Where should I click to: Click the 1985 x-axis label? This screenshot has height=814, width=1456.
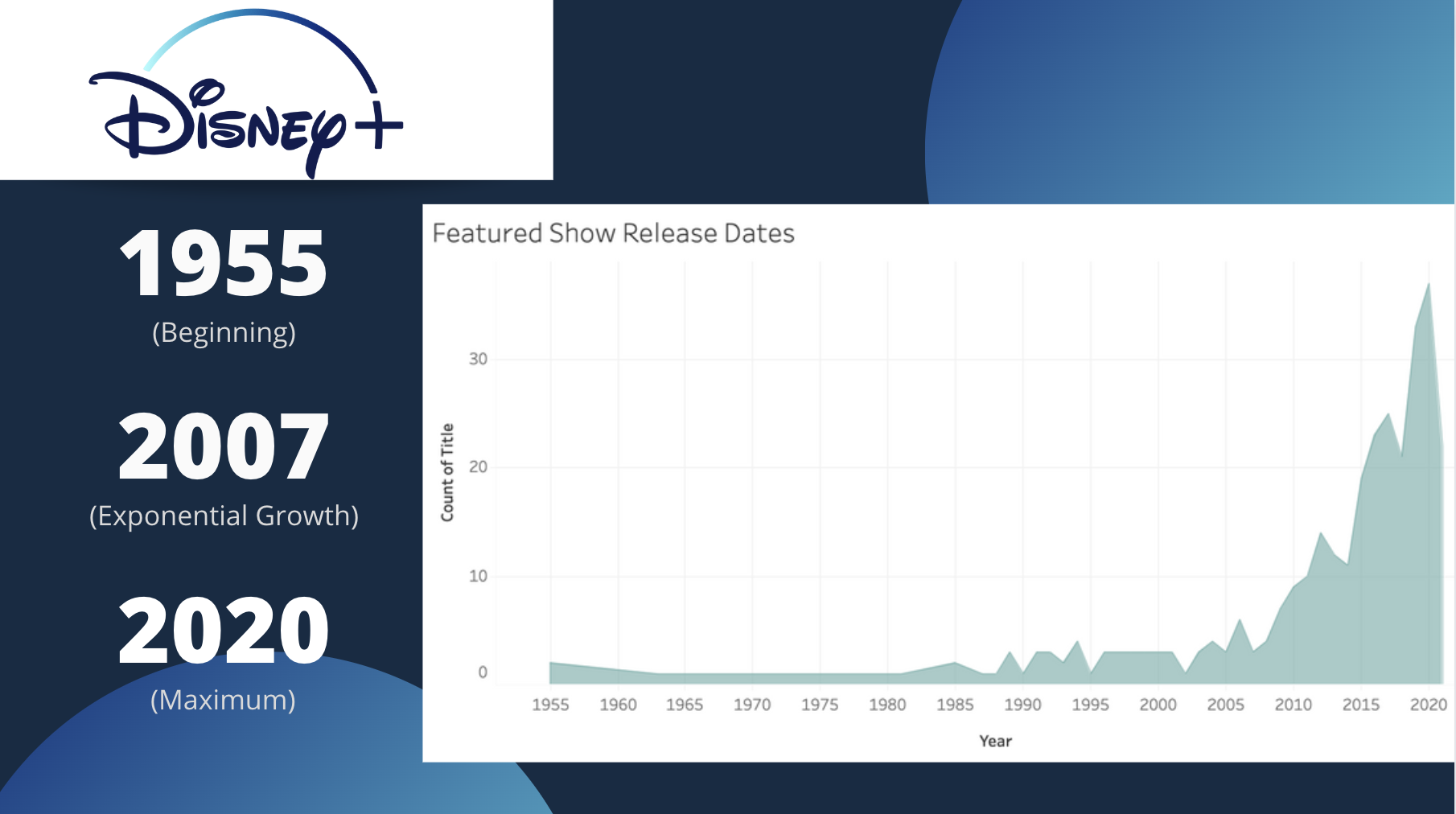pos(955,705)
